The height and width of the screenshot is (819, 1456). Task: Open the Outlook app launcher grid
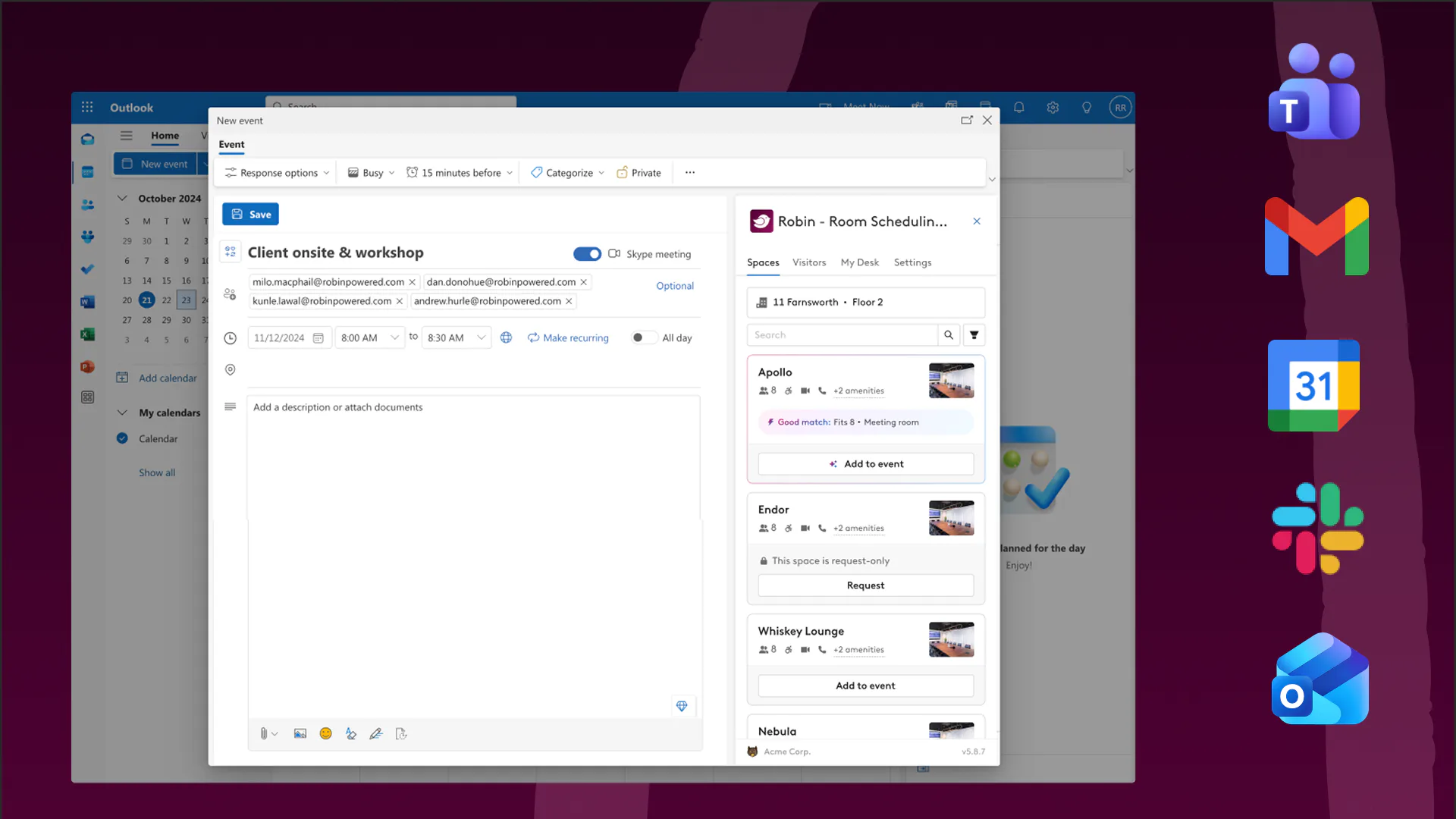[87, 108]
